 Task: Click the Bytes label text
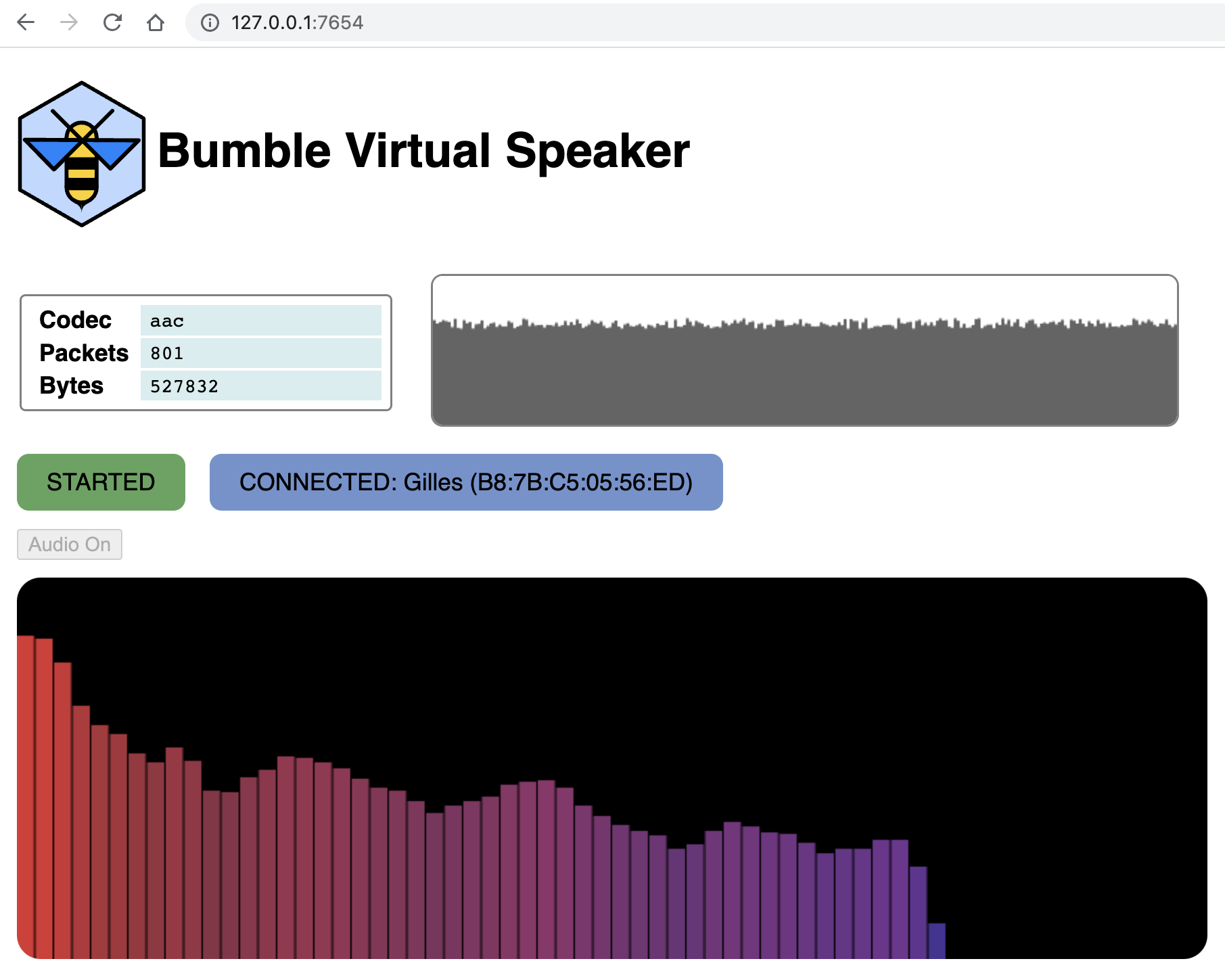[71, 386]
